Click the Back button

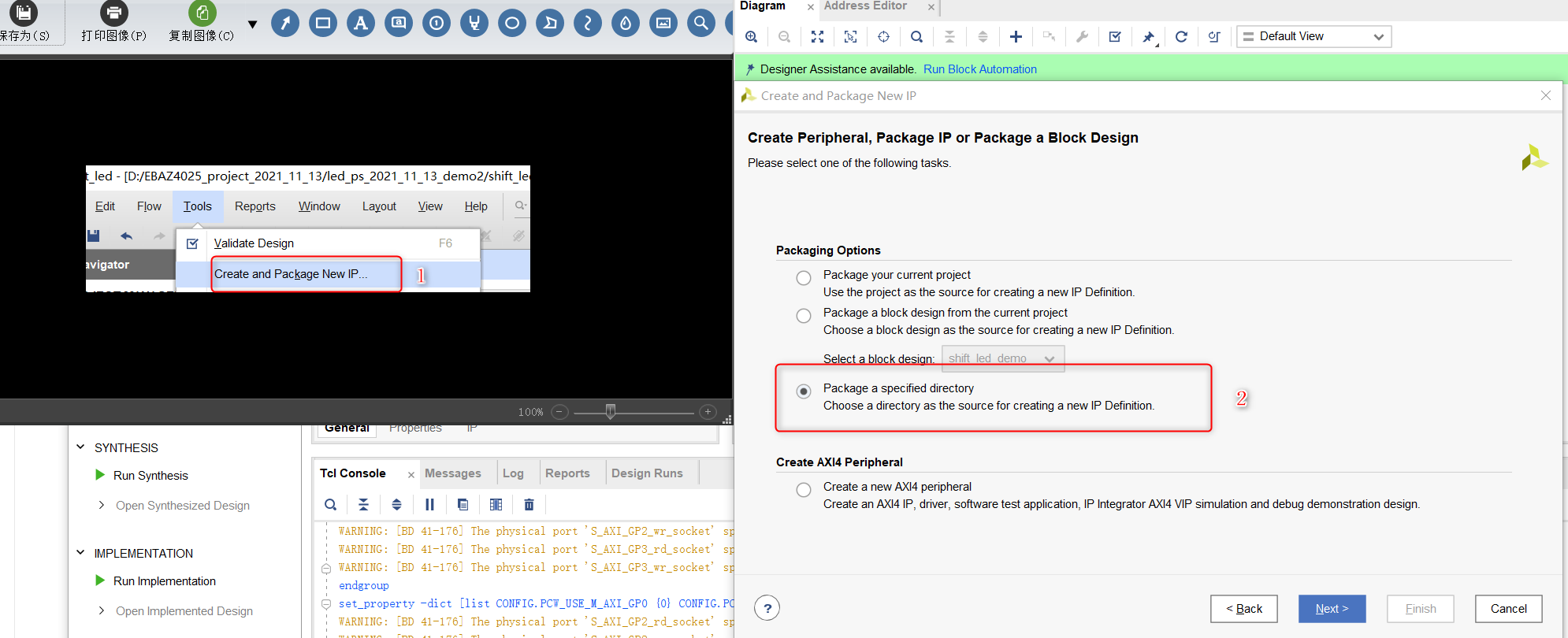[1244, 609]
